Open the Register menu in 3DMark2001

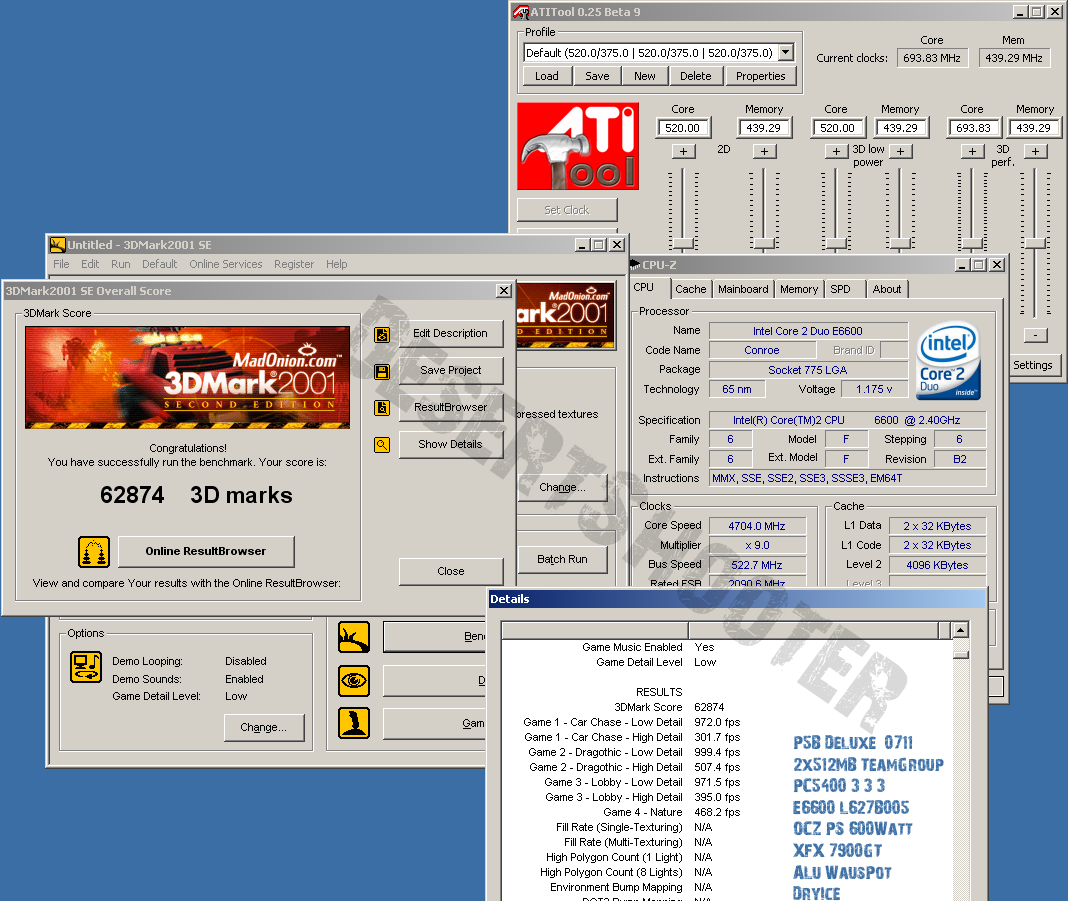pos(294,264)
